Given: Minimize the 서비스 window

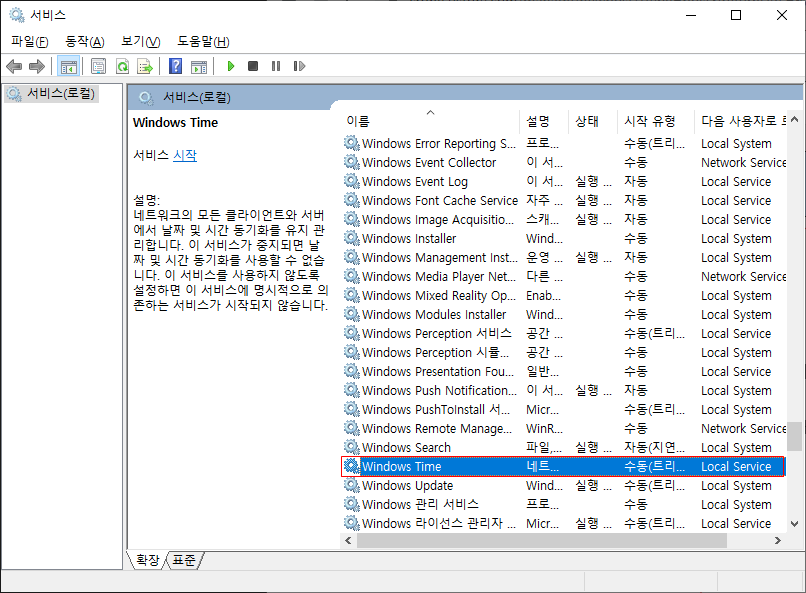Looking at the screenshot, I should (691, 15).
